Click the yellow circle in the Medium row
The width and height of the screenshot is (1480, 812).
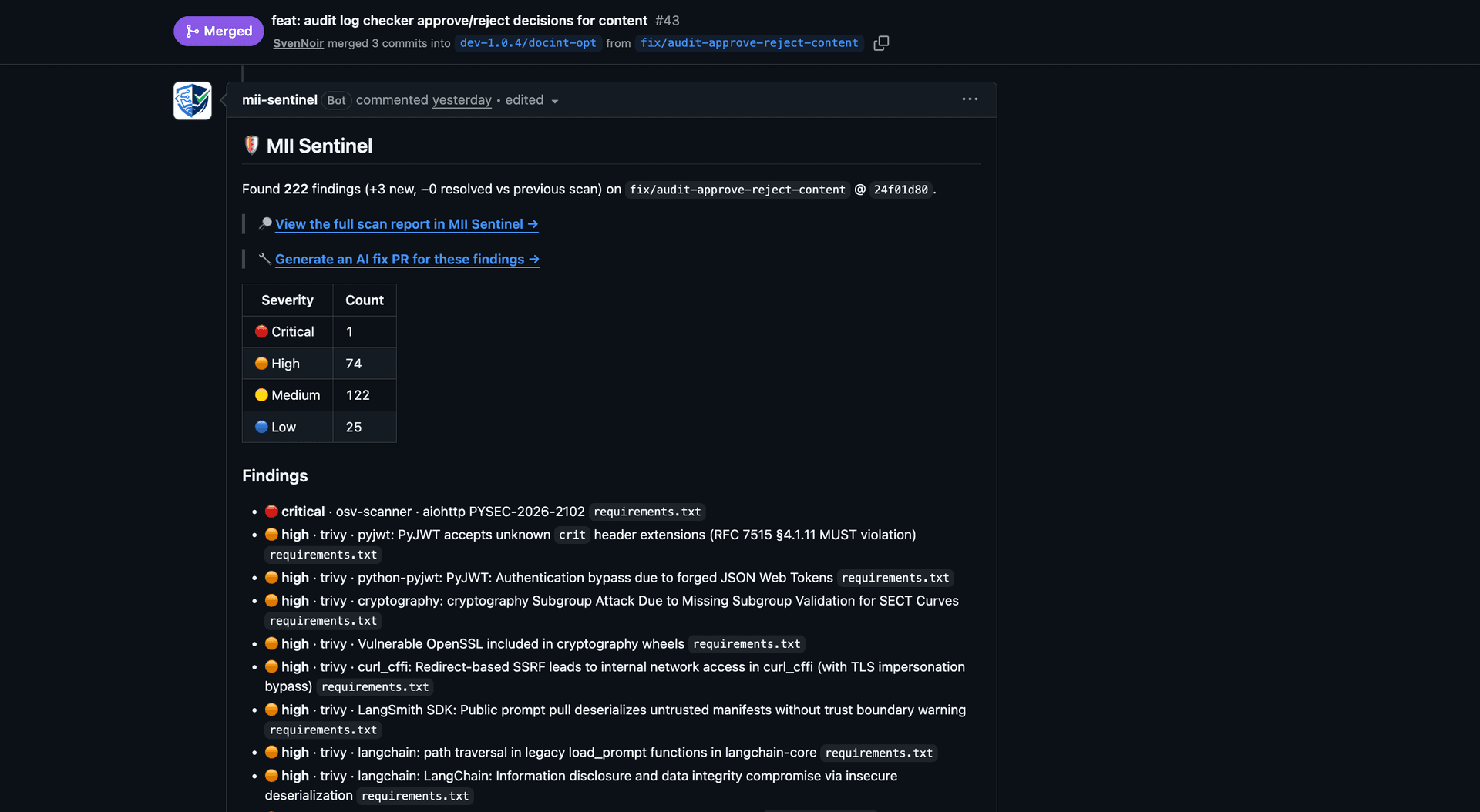point(261,395)
